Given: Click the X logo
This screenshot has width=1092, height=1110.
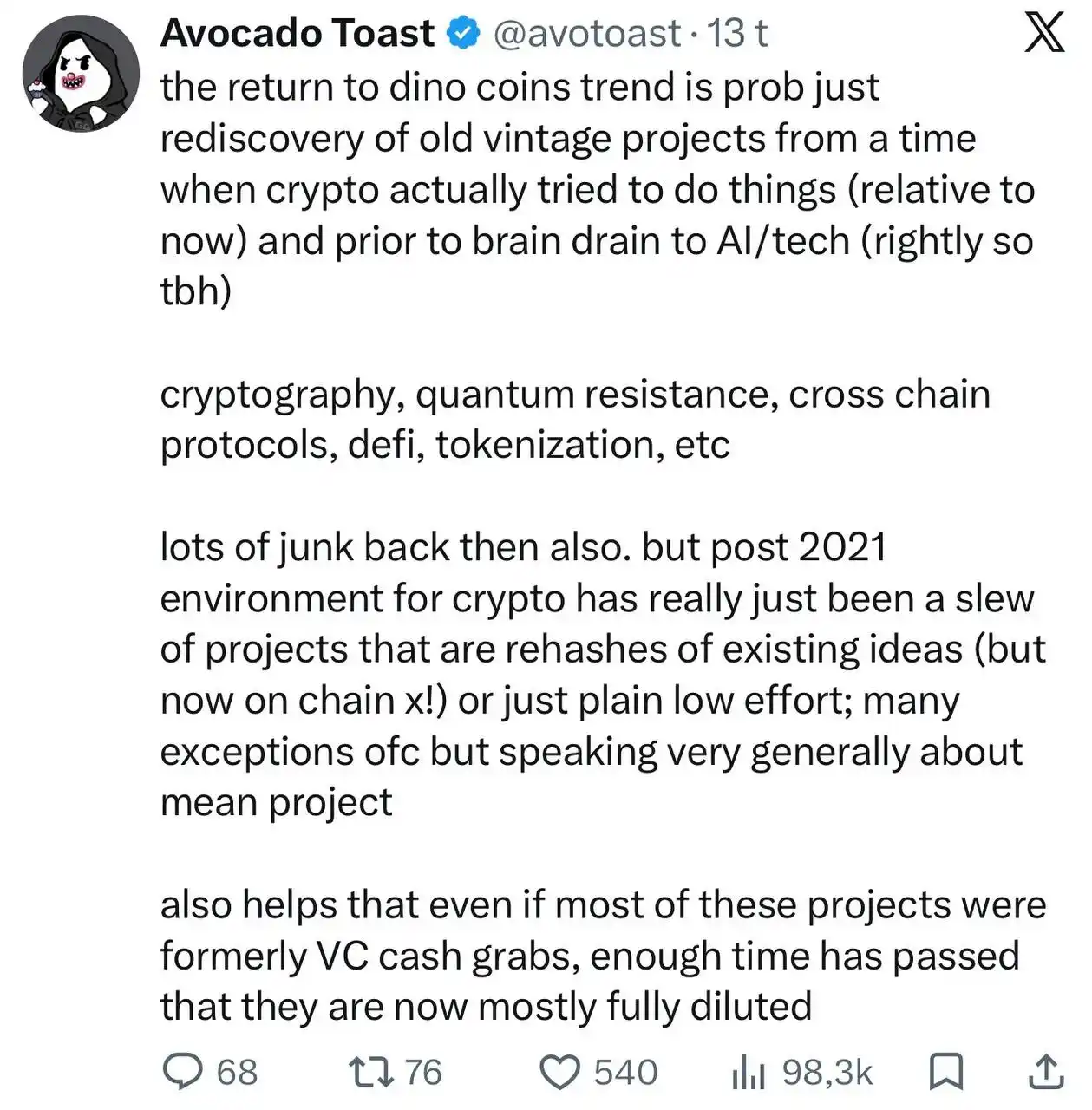Looking at the screenshot, I should tap(1044, 35).
